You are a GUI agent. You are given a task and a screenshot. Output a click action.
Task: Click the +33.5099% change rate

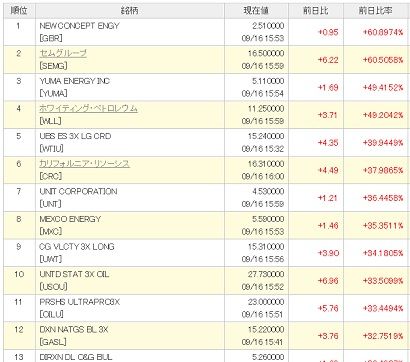click(x=383, y=282)
